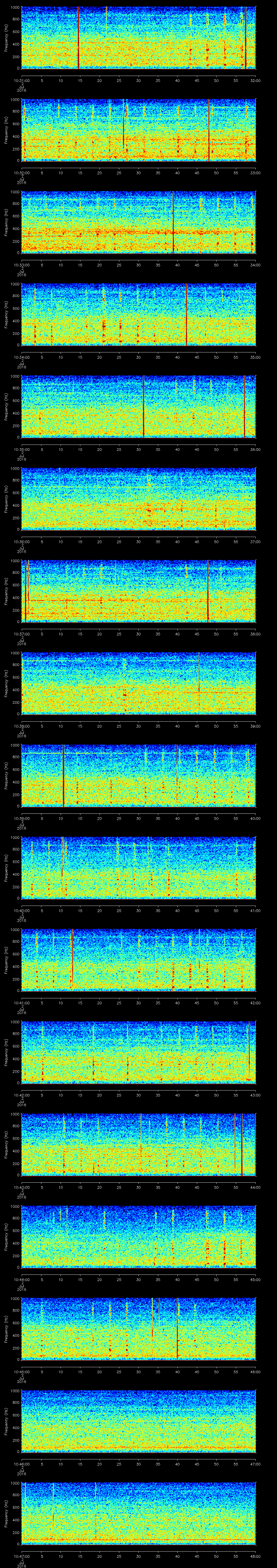
Task: Select the 41:00 end time label
Action: point(256,910)
